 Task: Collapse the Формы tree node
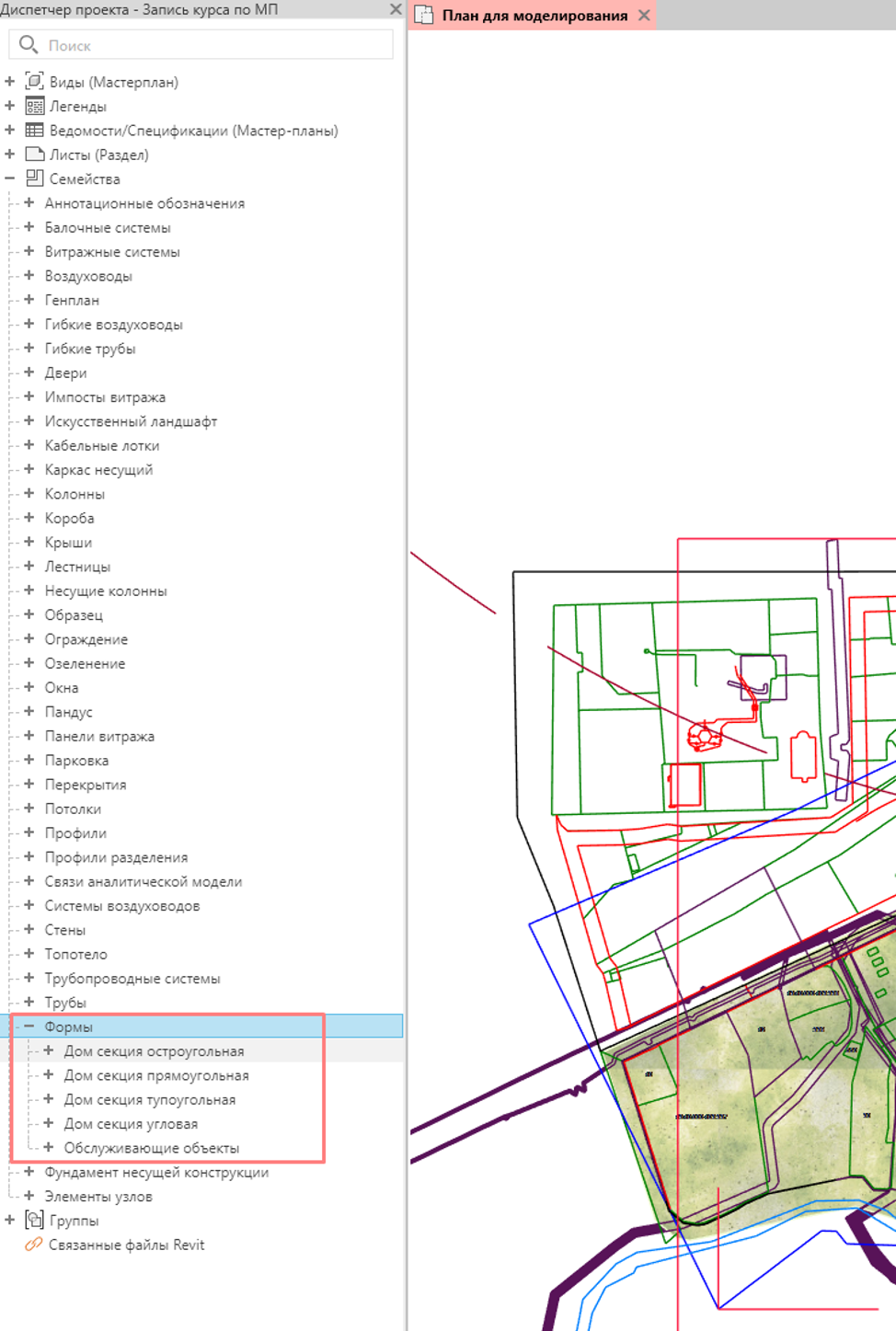click(x=29, y=1025)
